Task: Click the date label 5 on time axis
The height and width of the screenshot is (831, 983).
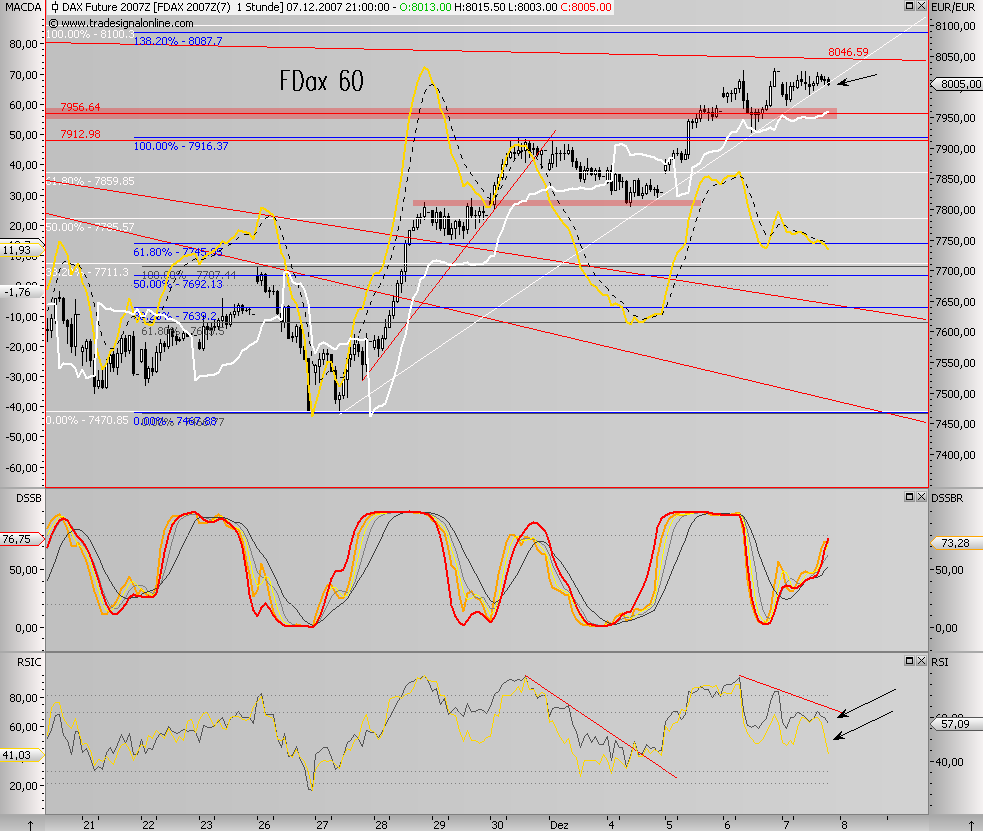Action: click(669, 825)
